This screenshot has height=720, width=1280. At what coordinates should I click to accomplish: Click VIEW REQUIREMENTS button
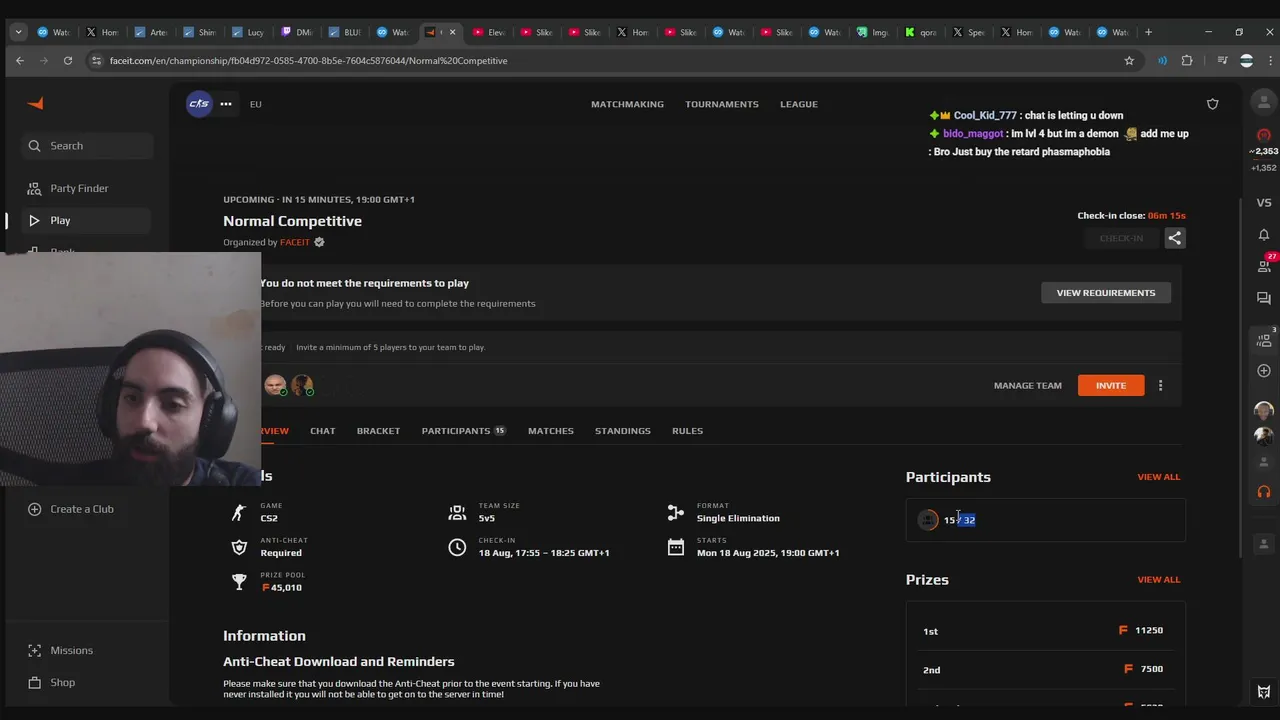pos(1106,293)
